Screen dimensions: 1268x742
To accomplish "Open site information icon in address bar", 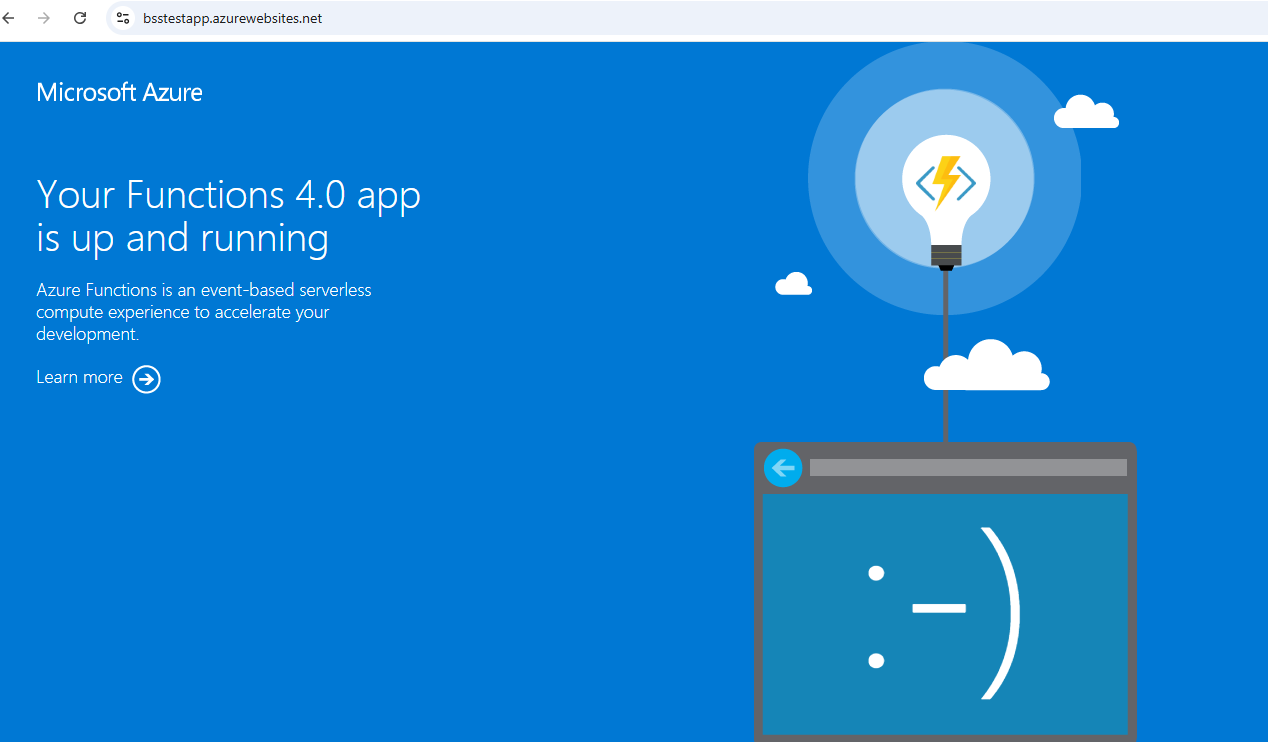I will [x=123, y=18].
